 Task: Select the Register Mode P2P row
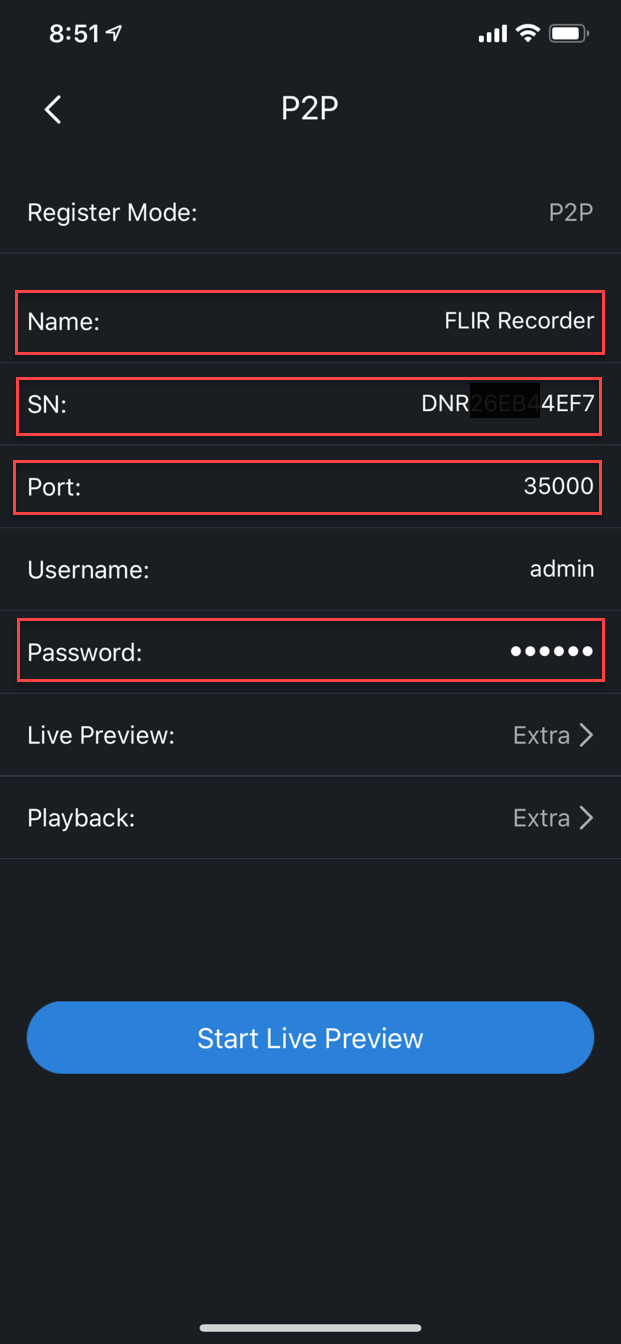point(310,213)
